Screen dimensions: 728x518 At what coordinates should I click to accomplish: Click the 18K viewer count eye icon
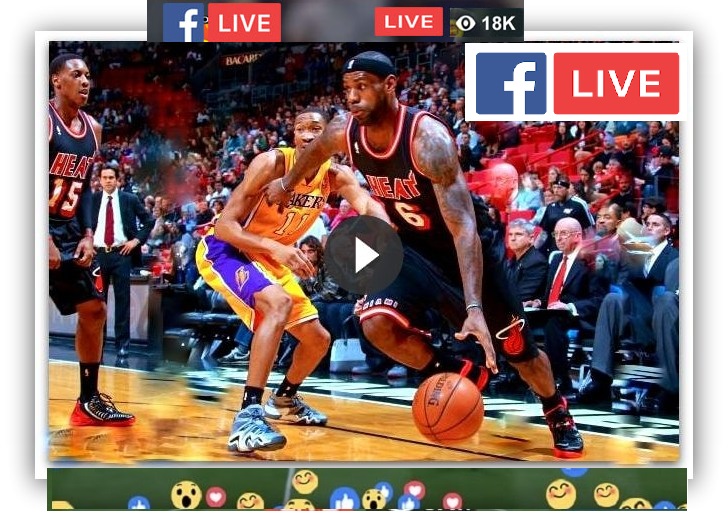coord(465,23)
